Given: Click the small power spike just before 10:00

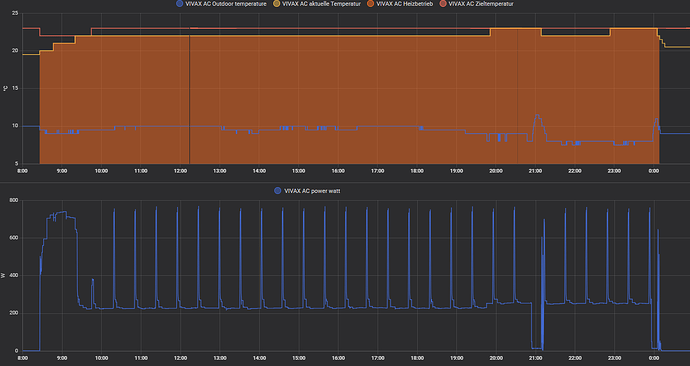Looking at the screenshot, I should tap(92, 280).
